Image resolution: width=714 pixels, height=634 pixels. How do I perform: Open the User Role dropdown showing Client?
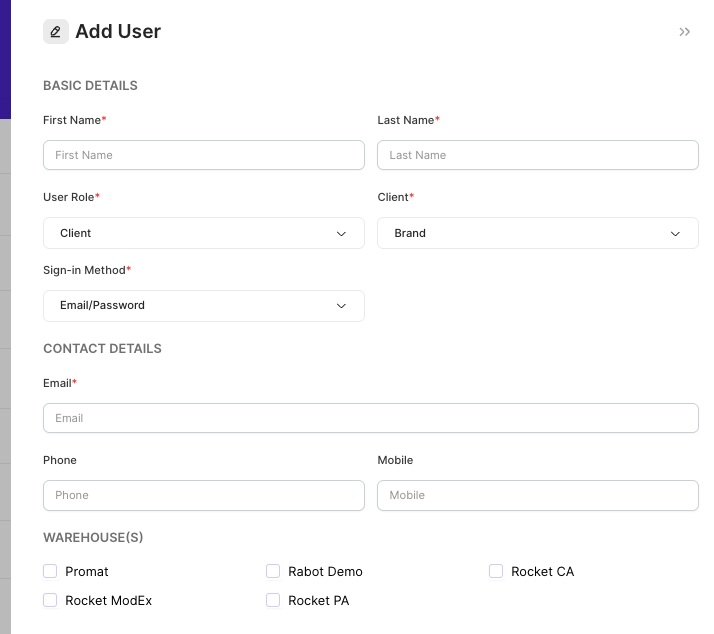point(204,233)
